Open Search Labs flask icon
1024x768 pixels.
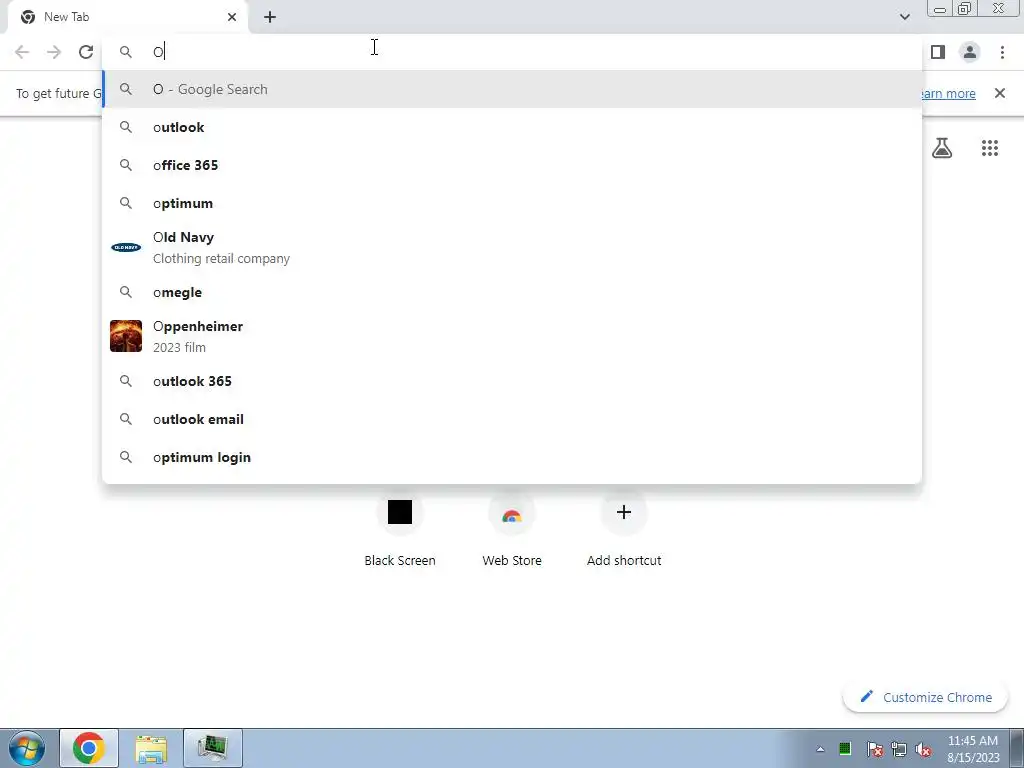942,148
